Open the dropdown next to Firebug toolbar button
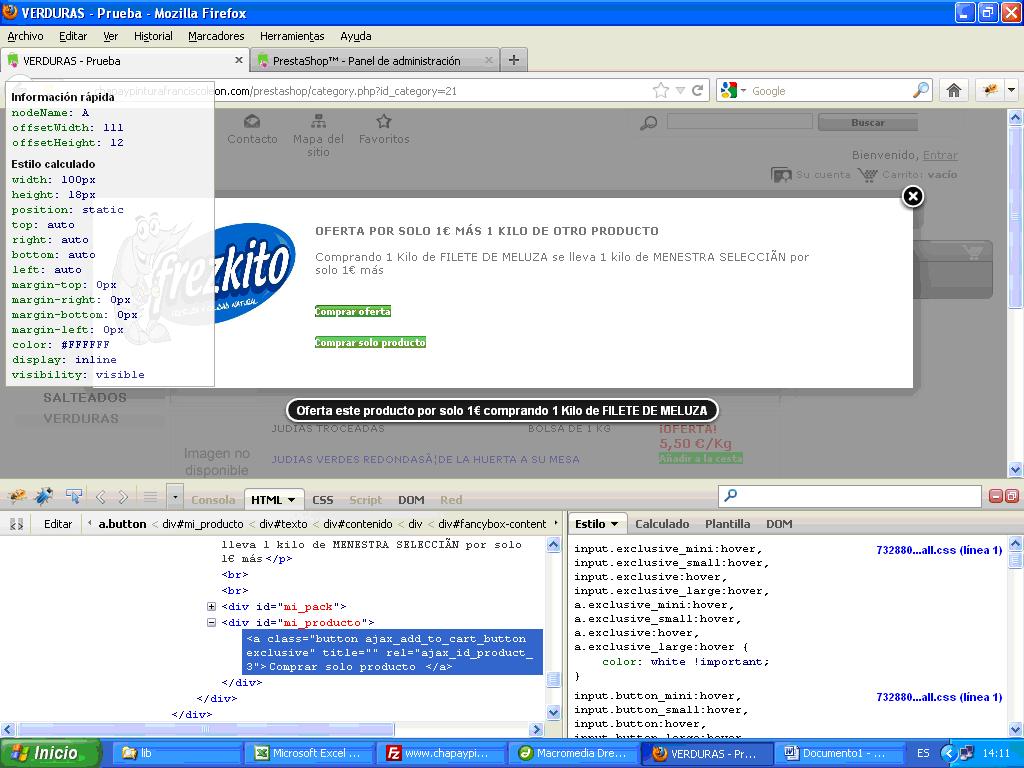 1012,90
